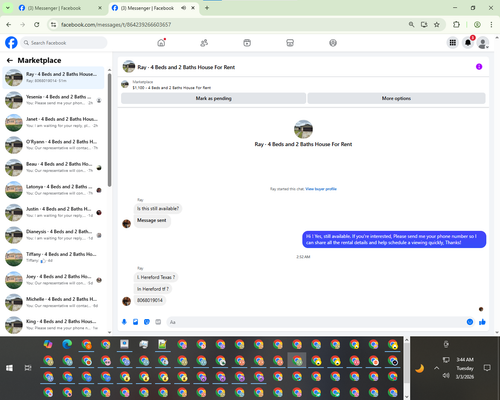Open the Windows notification center icon
The width and height of the screenshot is (500, 400).
click(487, 368)
